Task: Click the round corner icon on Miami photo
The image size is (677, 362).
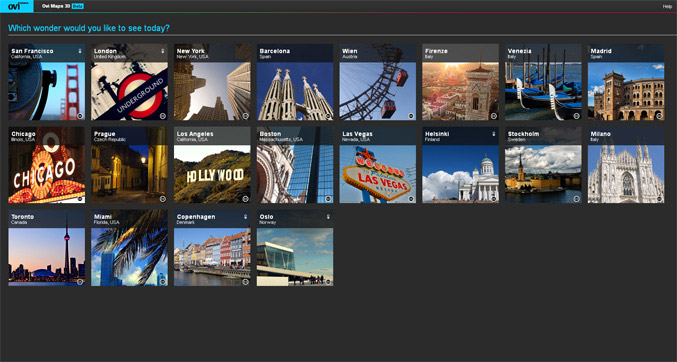Action: [x=163, y=282]
